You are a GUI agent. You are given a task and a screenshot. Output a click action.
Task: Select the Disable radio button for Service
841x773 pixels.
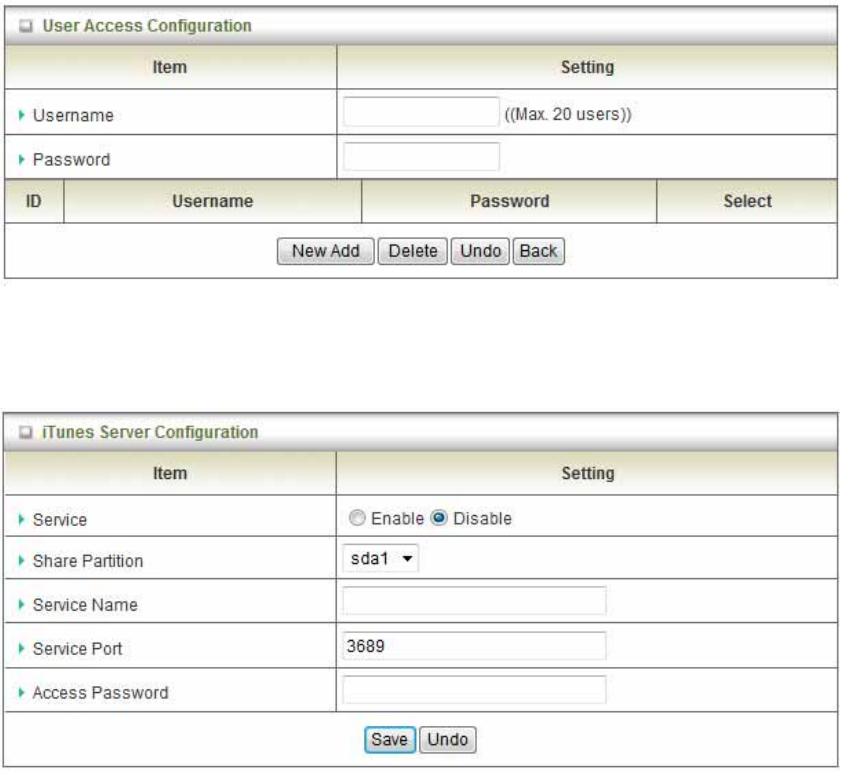(439, 518)
